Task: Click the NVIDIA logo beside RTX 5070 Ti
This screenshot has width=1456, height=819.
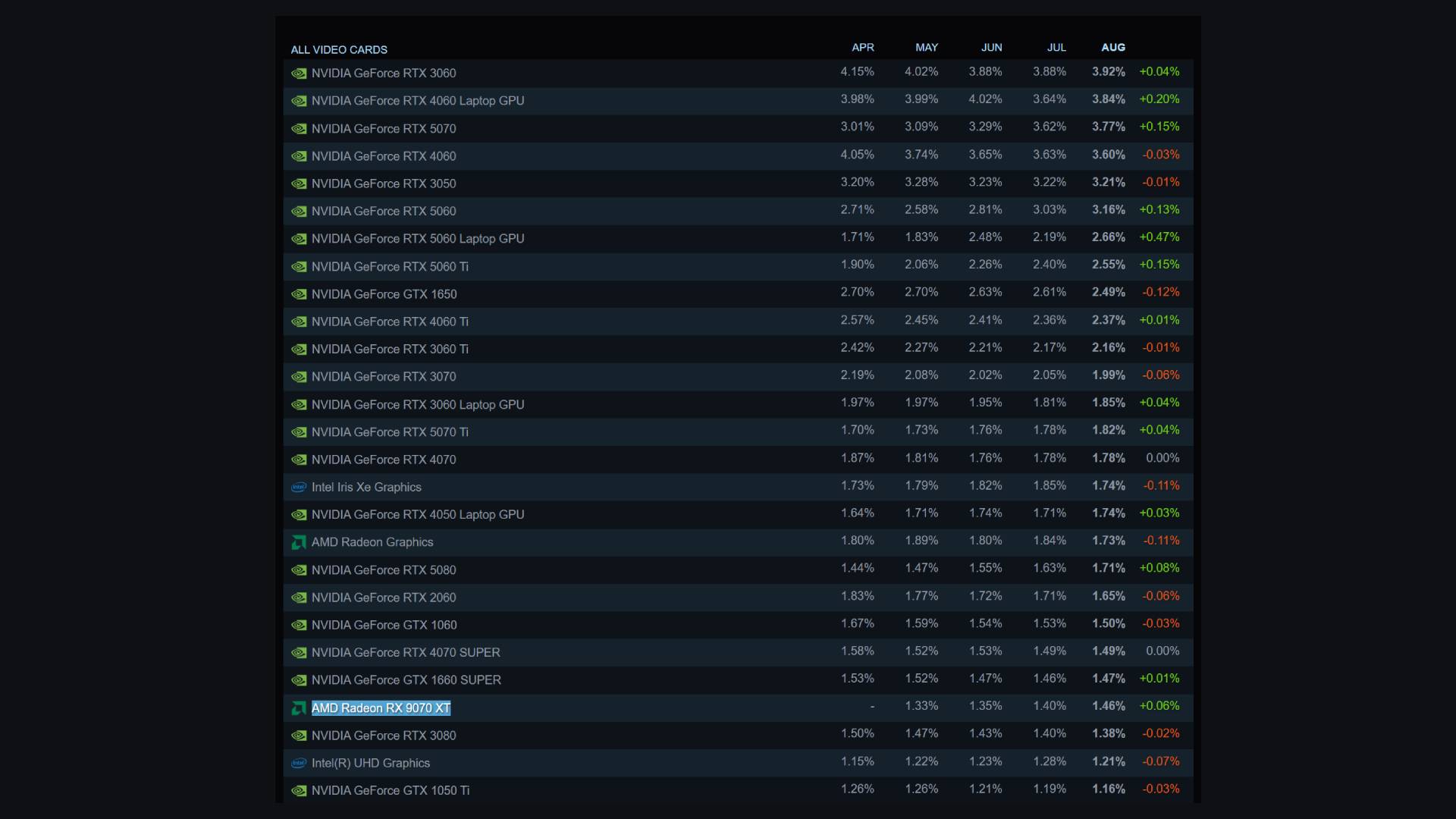Action: coord(299,432)
